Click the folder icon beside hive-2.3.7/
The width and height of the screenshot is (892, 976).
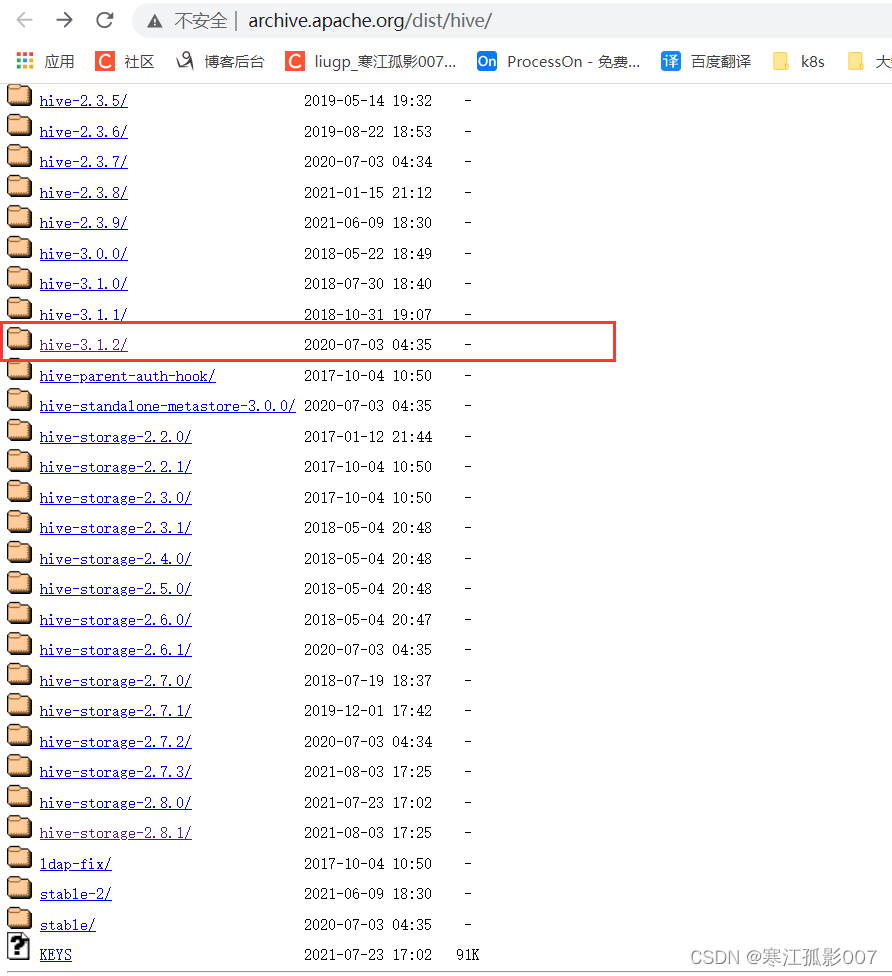pos(19,156)
